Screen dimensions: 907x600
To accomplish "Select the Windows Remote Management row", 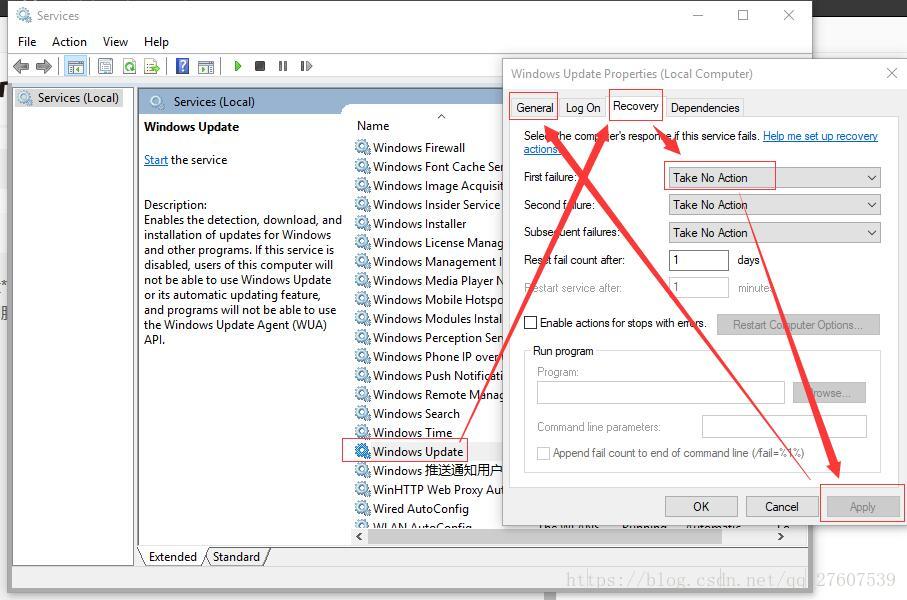I will click(429, 395).
